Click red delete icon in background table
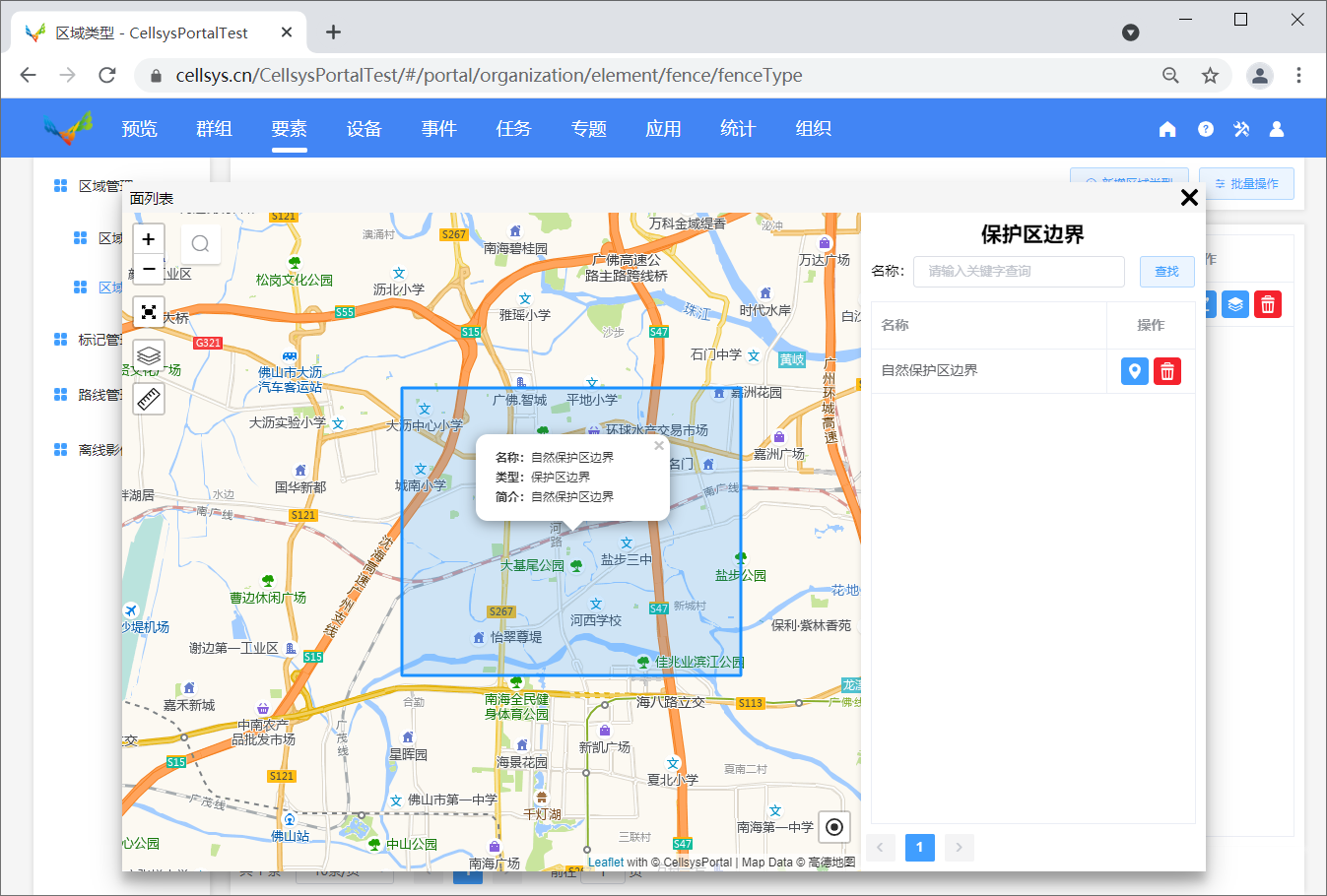Screen dimensions: 1327x896 click(1268, 304)
